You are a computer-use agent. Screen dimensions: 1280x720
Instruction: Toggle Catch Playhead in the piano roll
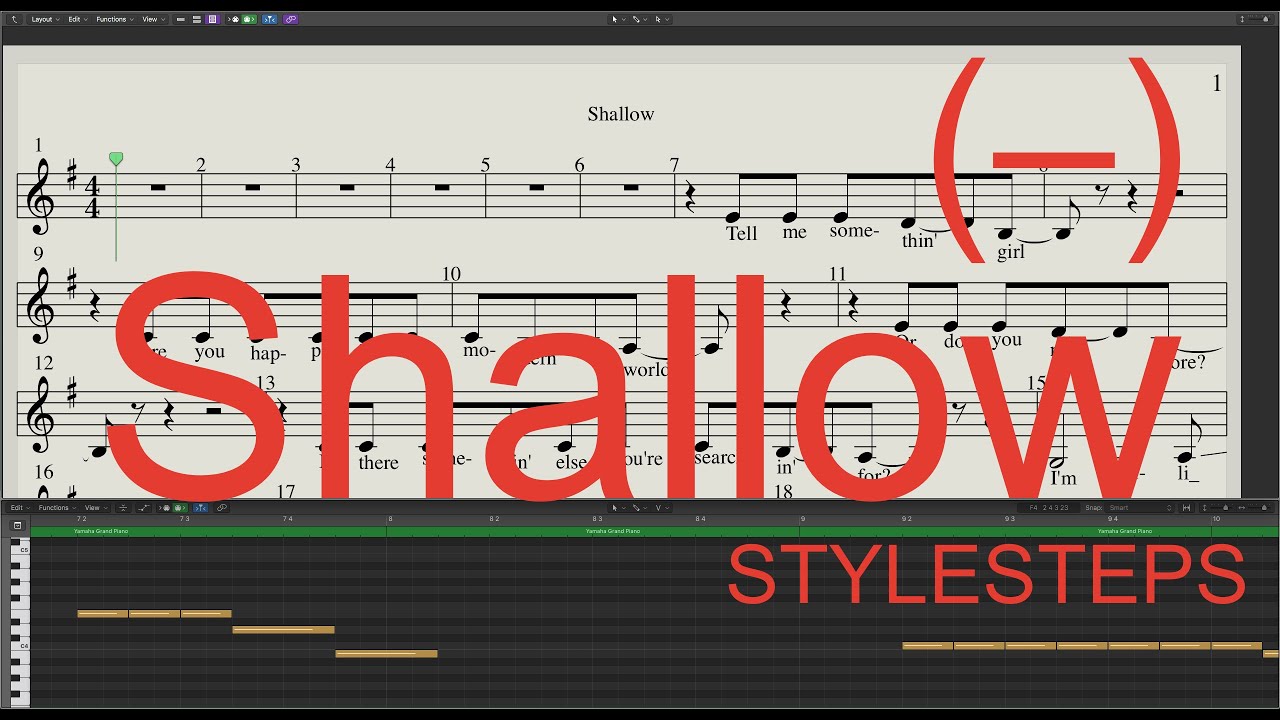(200, 508)
